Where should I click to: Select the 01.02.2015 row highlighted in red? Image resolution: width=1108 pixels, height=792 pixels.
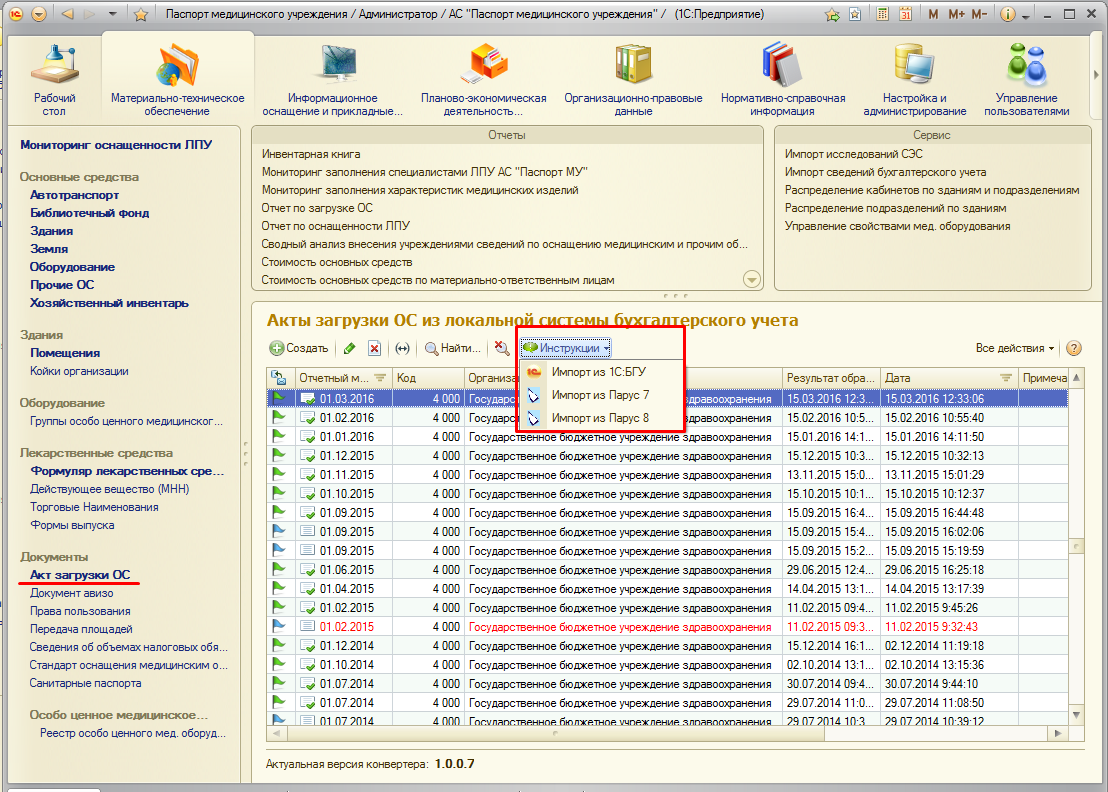pyautogui.click(x=347, y=626)
